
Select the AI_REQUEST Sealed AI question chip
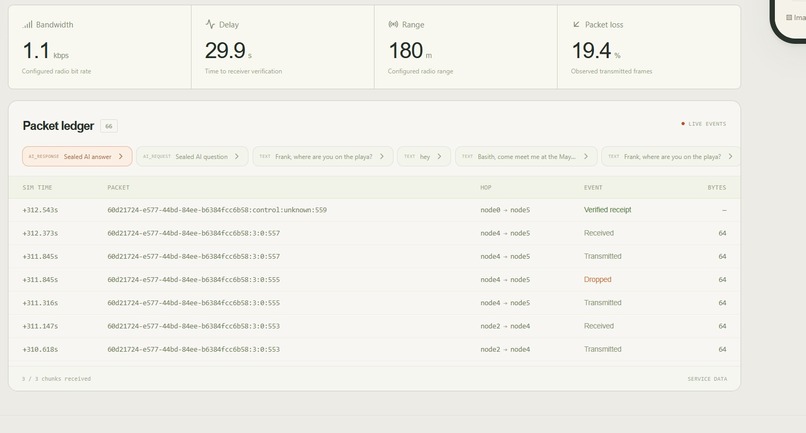[x=192, y=156]
